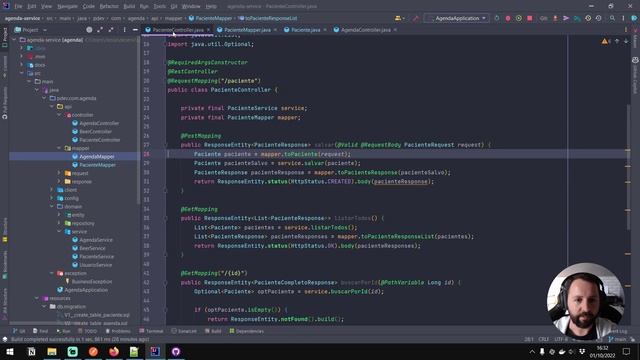Screen dimensions: 640x360
Task: Click the select opened file target icon
Action: click(x=89, y=30)
